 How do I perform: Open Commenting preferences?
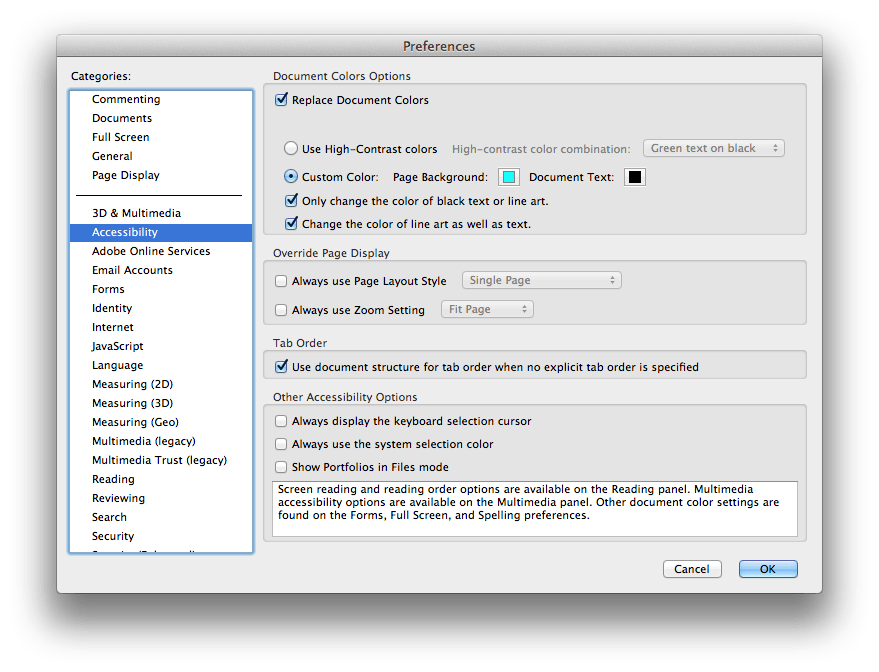125,99
